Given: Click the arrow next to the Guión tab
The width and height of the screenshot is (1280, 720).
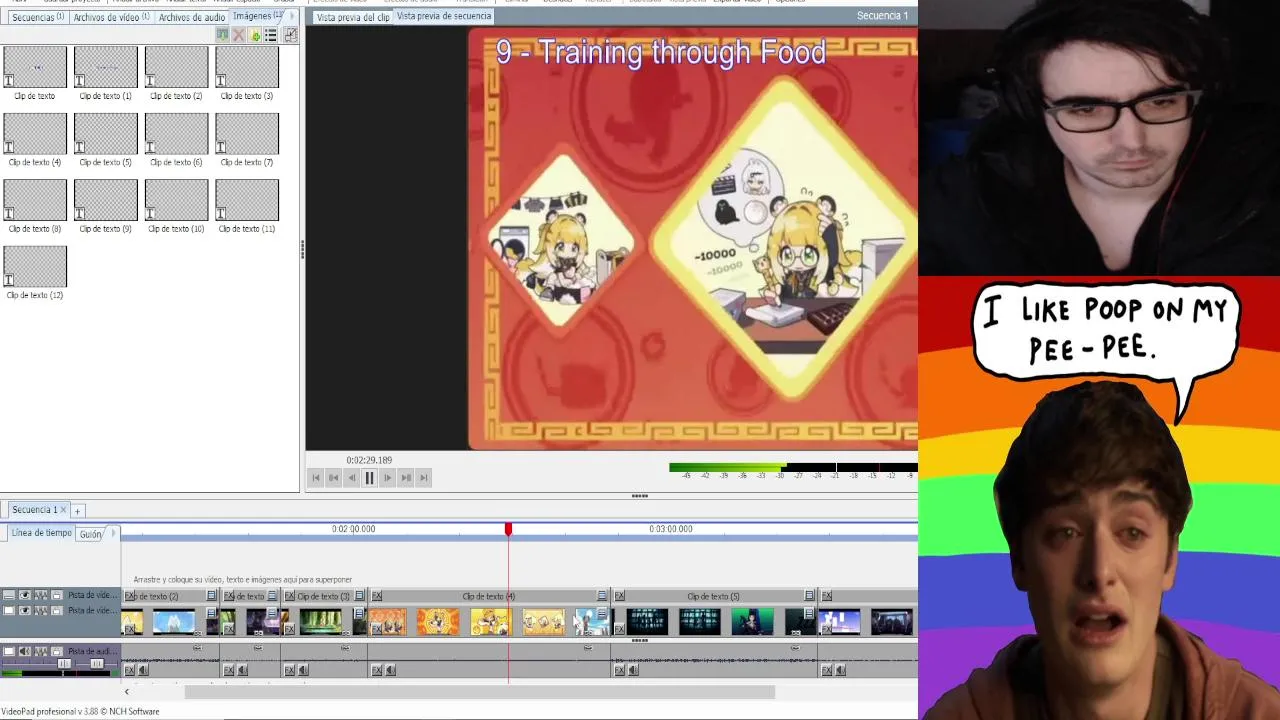Looking at the screenshot, I should point(113,533).
